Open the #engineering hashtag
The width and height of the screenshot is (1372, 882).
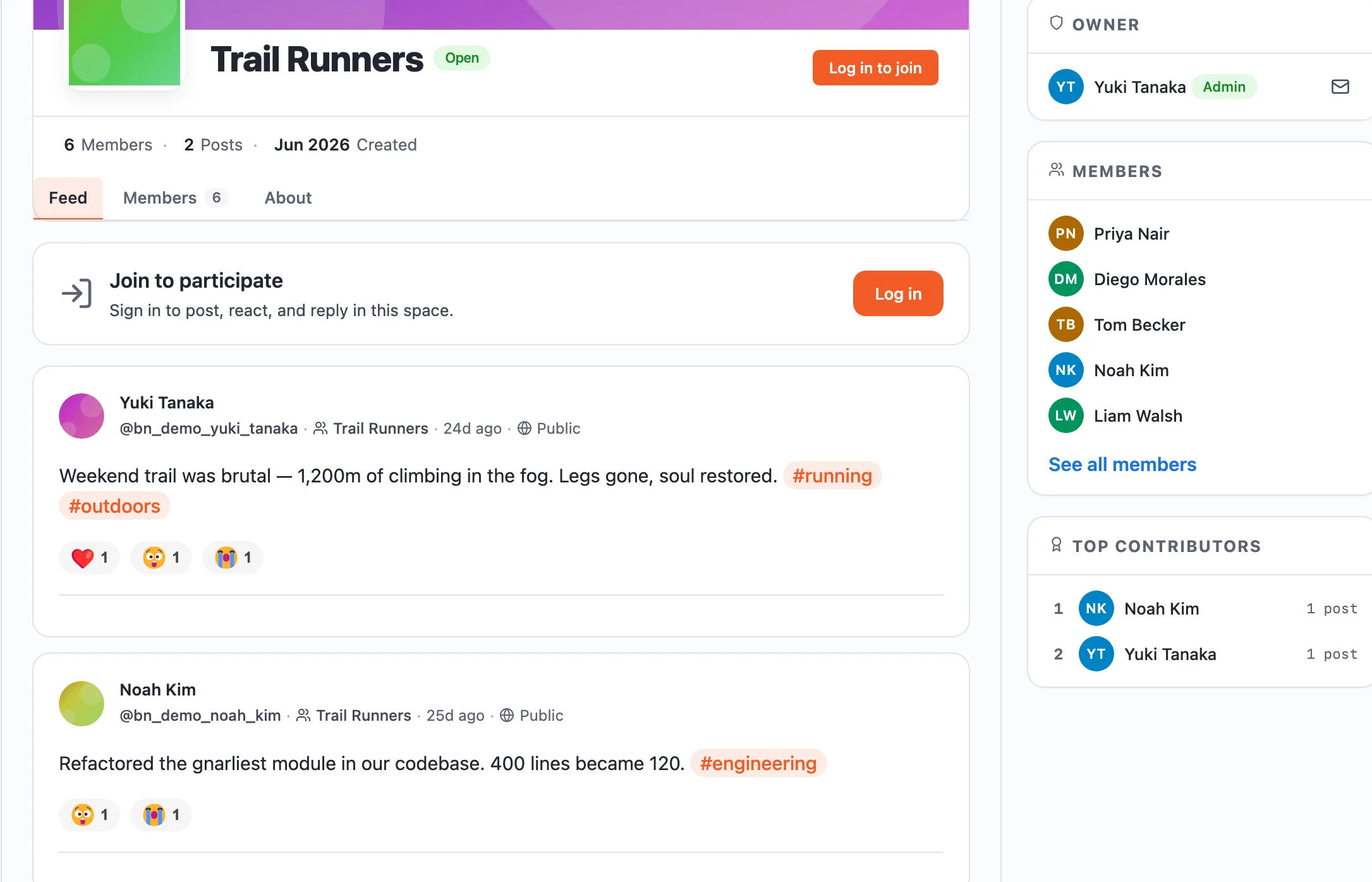click(758, 763)
